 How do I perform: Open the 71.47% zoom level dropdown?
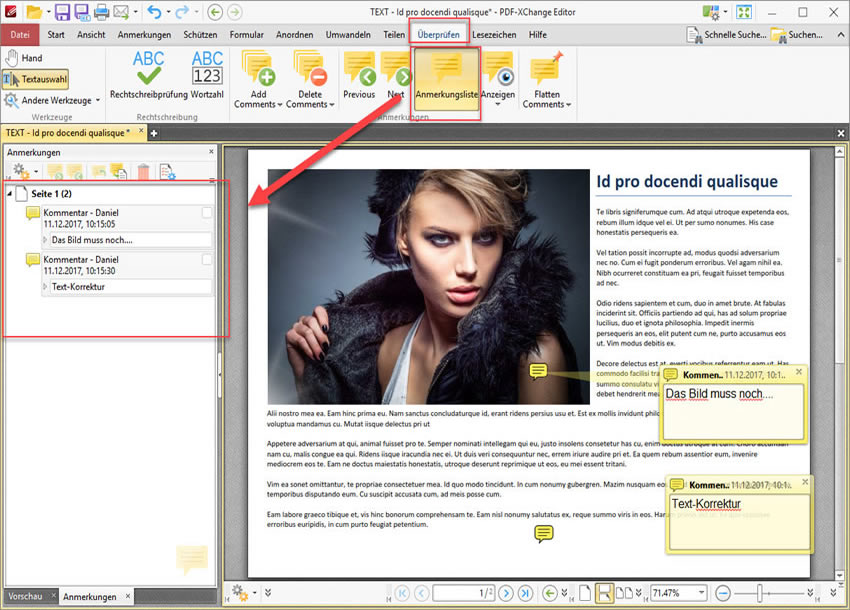coord(701,593)
